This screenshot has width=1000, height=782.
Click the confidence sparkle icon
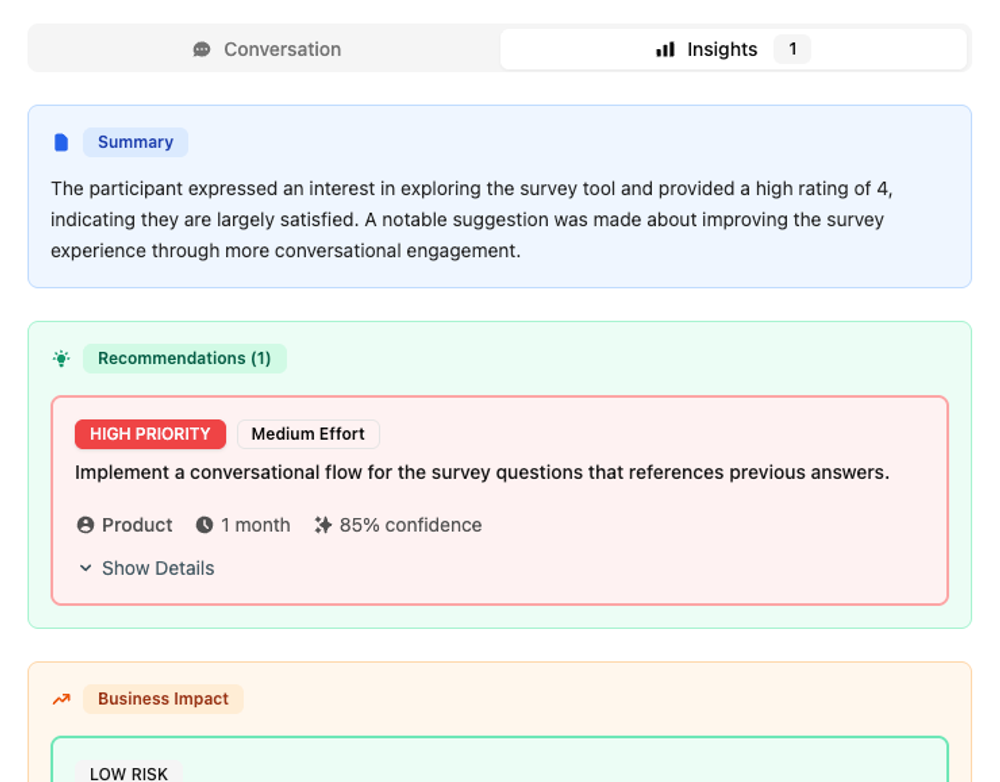(323, 525)
